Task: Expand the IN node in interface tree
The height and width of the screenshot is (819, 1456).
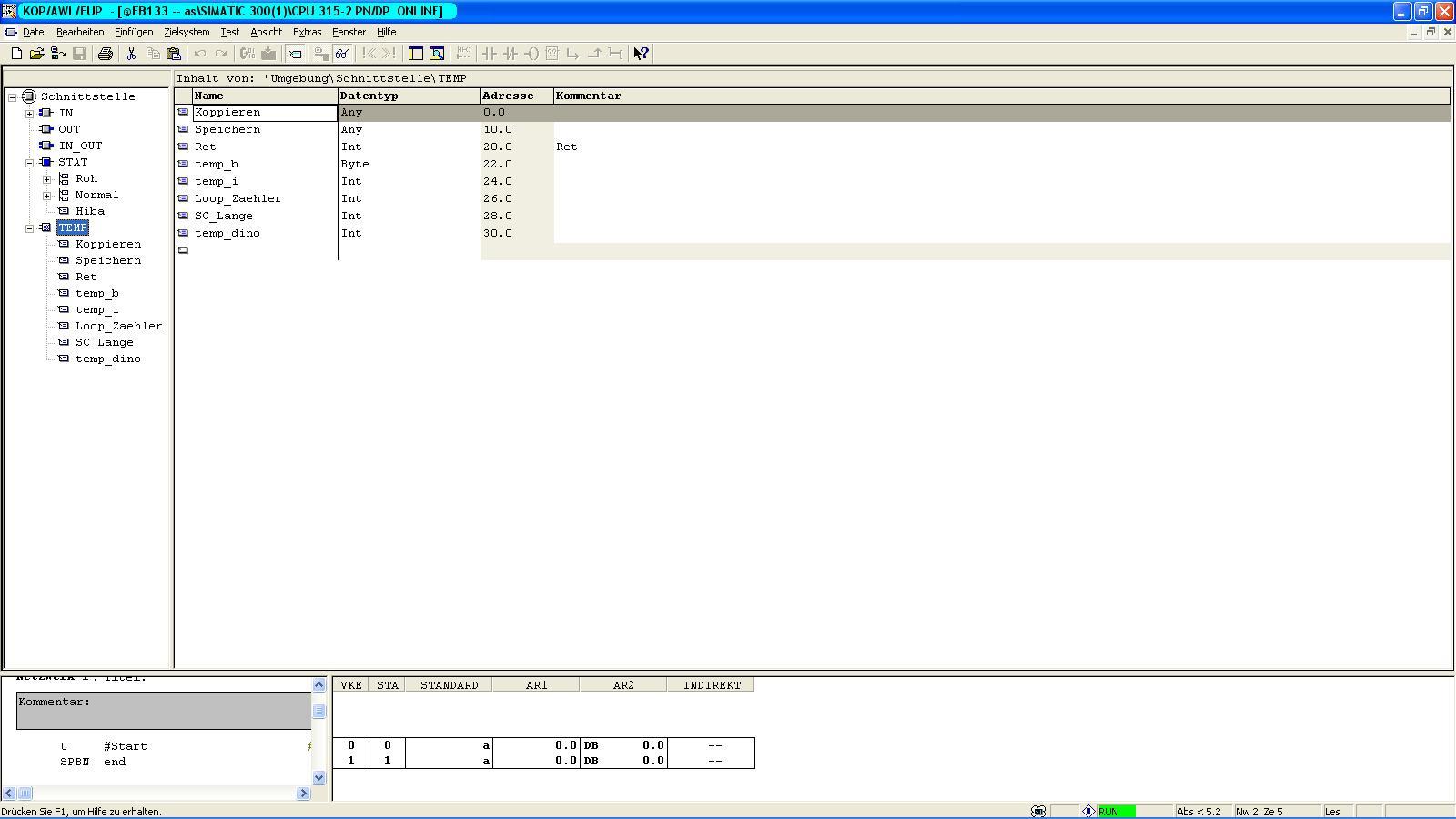Action: tap(30, 113)
